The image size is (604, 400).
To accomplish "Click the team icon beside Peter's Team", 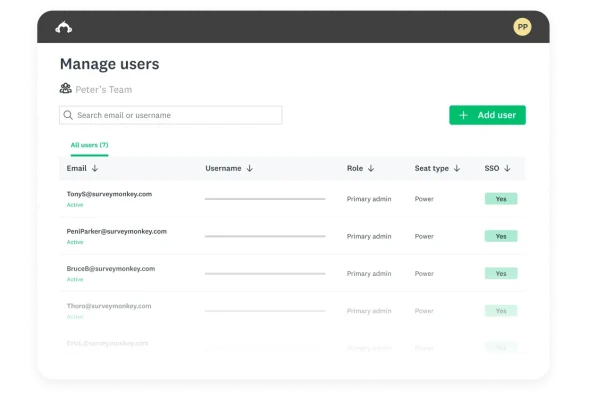I will click(65, 89).
